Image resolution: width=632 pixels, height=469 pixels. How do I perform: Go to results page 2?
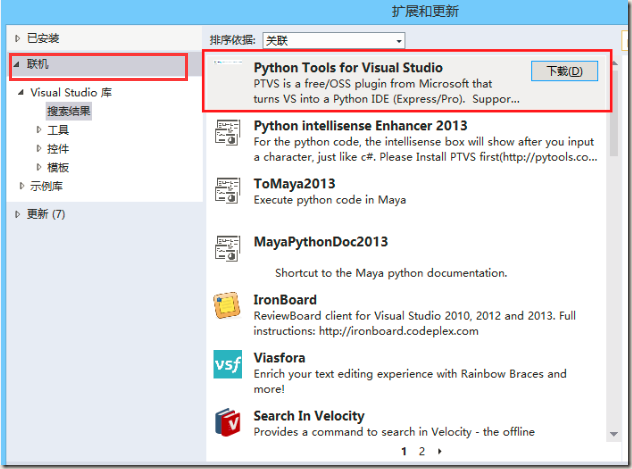point(422,451)
